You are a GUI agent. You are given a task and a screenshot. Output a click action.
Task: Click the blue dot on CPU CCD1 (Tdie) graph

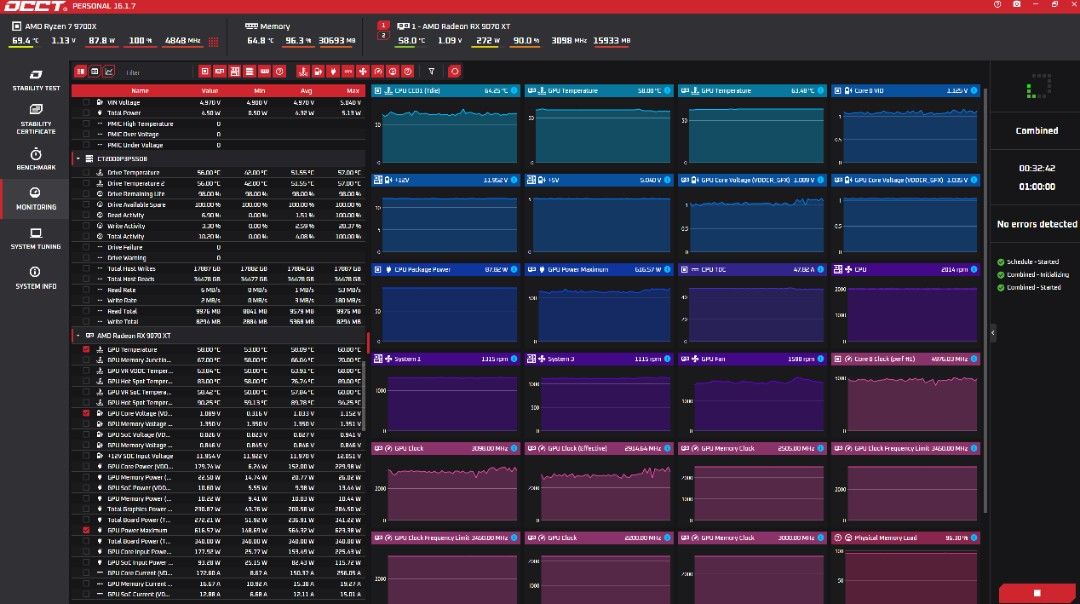tap(514, 91)
